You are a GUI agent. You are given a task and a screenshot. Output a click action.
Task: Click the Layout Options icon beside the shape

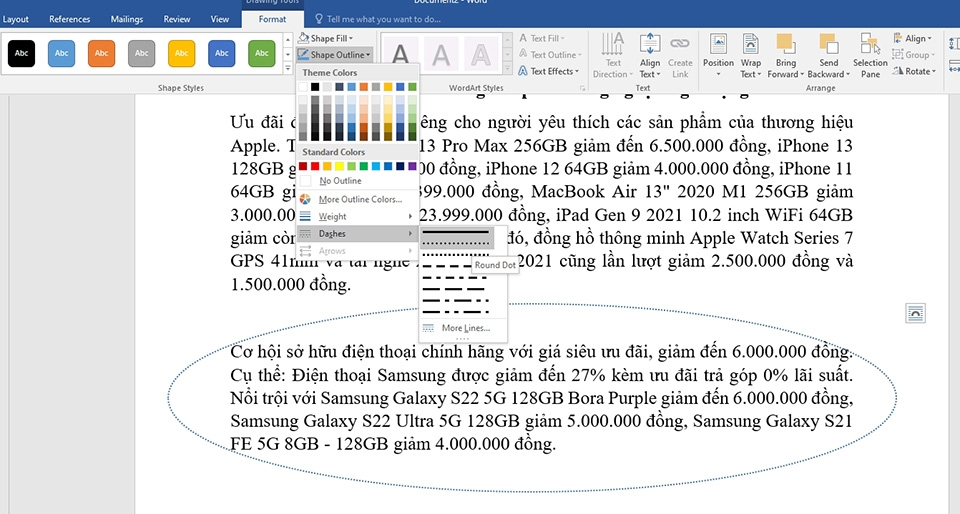(x=915, y=313)
